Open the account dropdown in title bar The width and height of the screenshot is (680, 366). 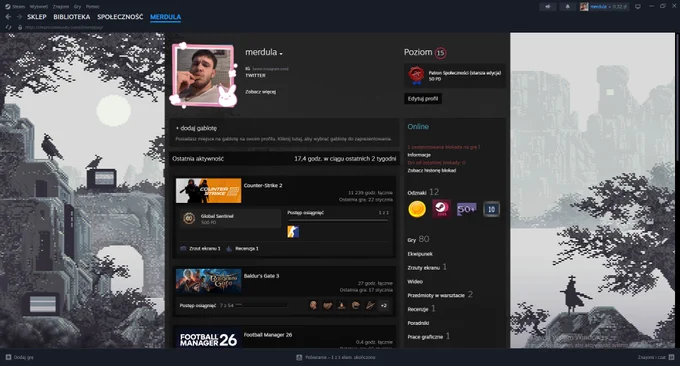(x=608, y=7)
